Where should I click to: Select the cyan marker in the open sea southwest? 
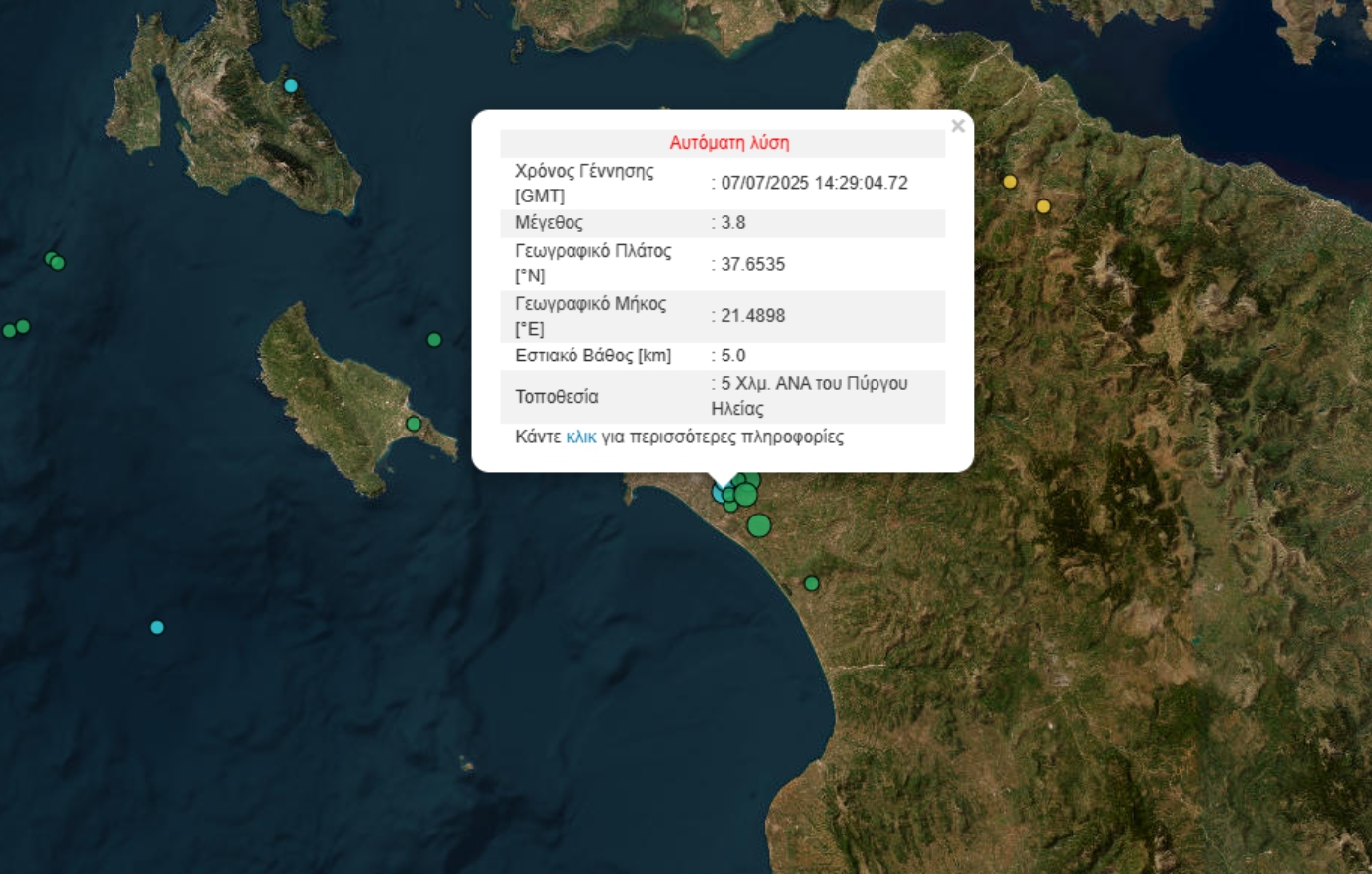[156, 625]
